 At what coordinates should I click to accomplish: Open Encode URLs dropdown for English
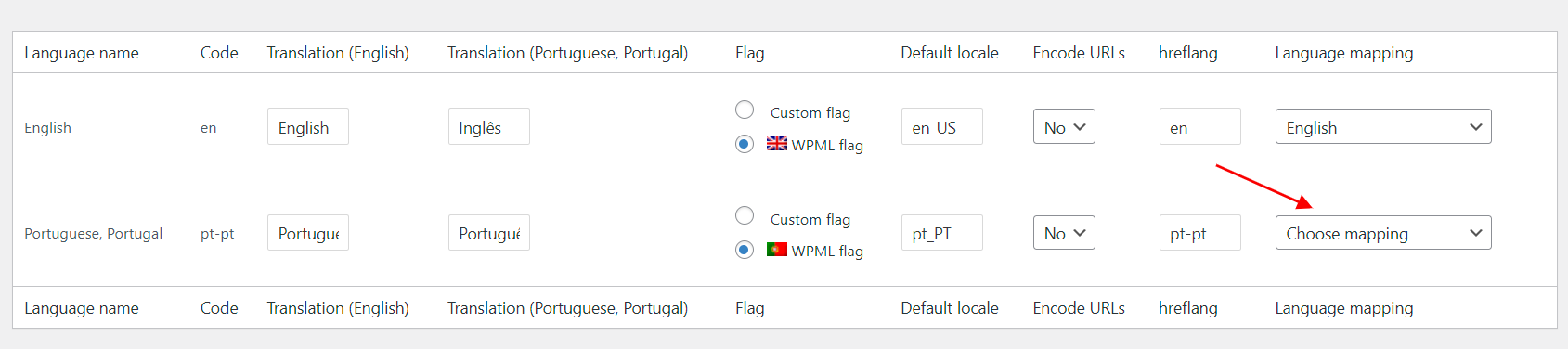pyautogui.click(x=1064, y=127)
